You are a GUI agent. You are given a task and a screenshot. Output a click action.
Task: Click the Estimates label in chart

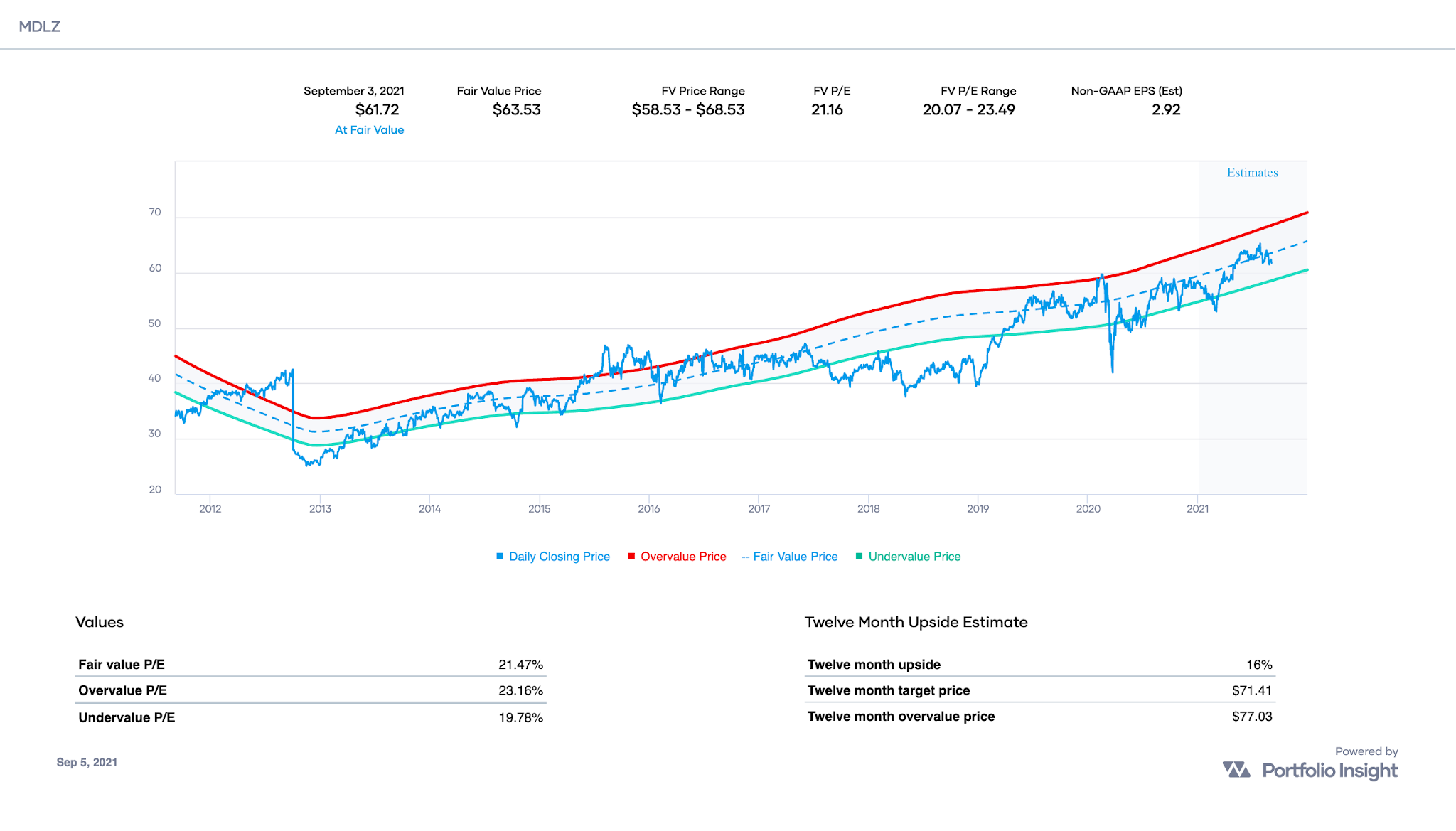tap(1252, 173)
